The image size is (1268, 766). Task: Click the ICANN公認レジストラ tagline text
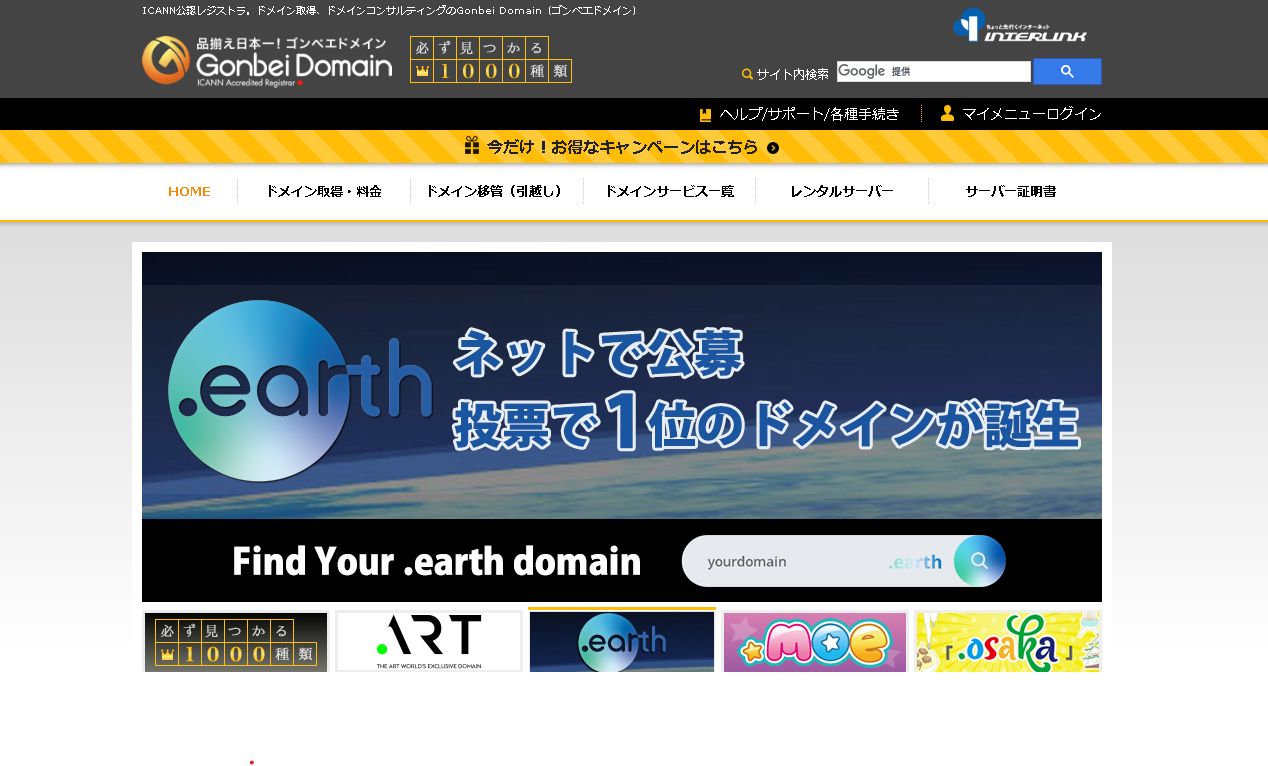(390, 11)
